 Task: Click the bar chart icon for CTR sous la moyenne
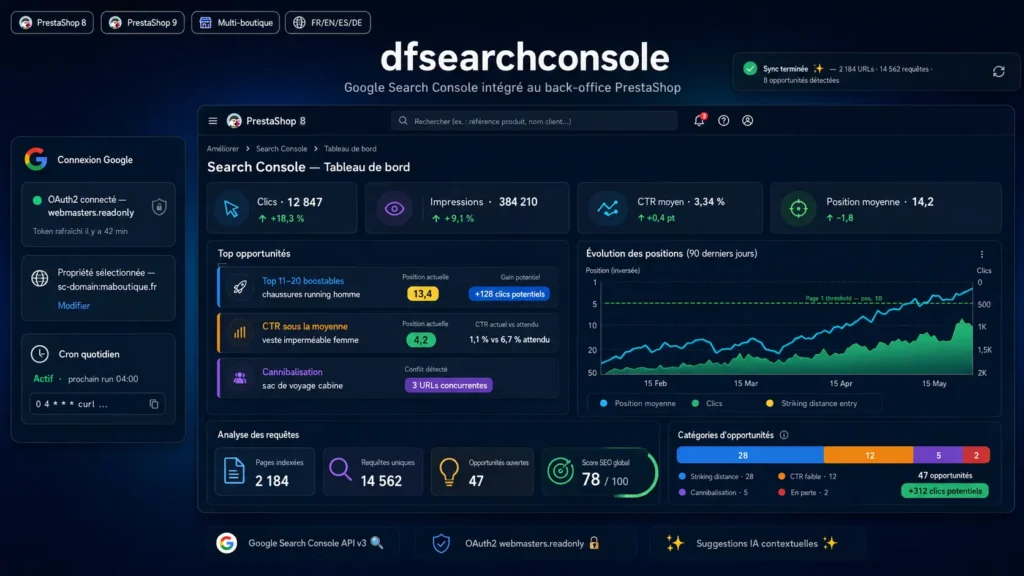240,333
